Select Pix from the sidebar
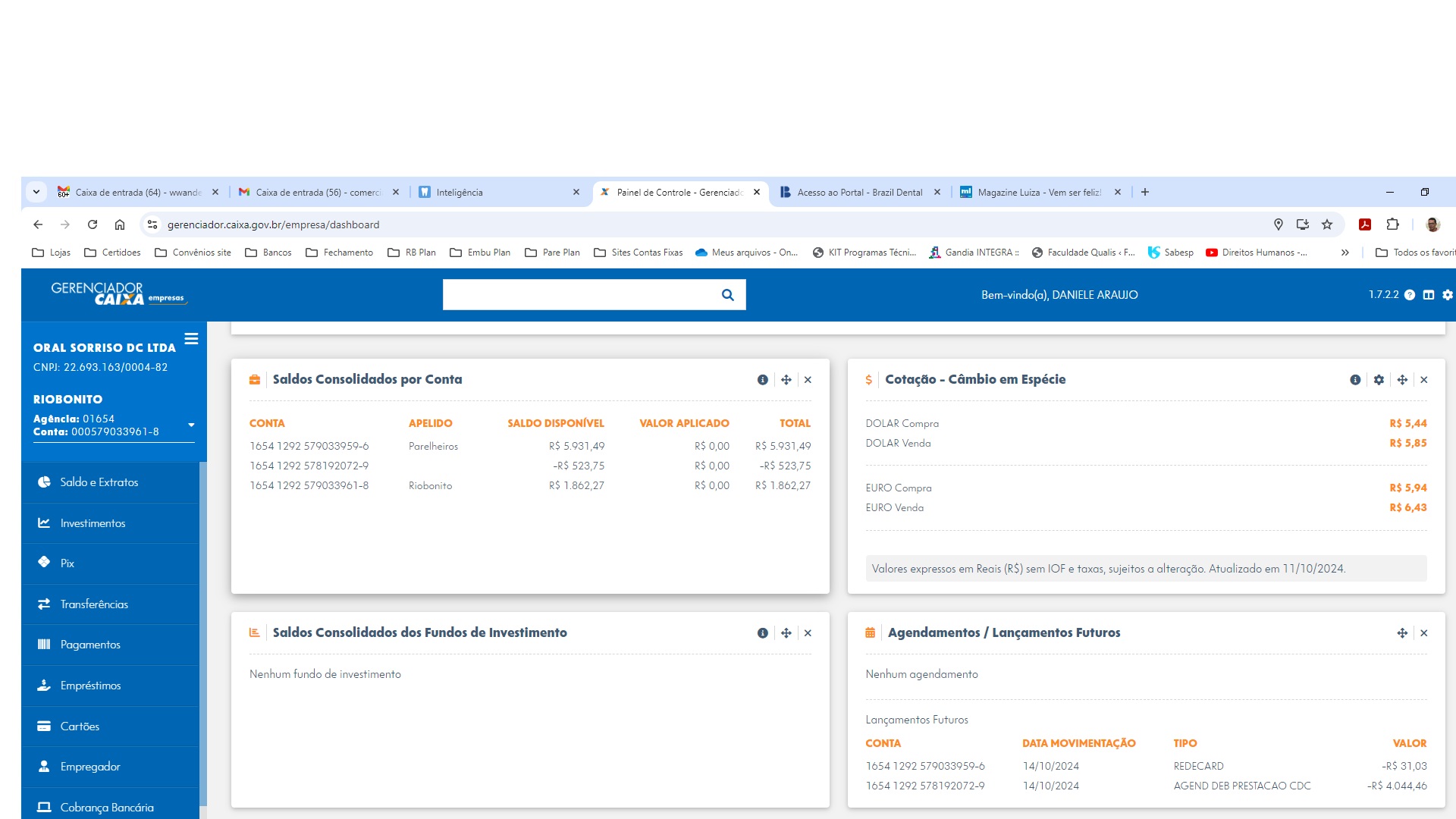Screen dimensions: 1456x819 [67, 563]
